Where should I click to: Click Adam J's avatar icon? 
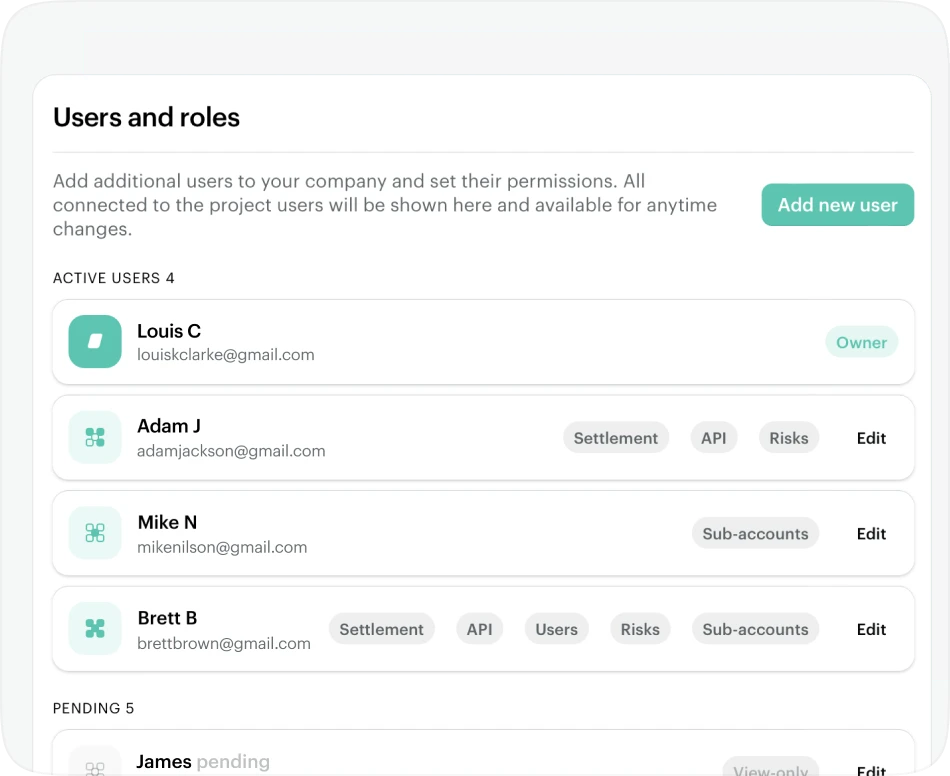95,437
